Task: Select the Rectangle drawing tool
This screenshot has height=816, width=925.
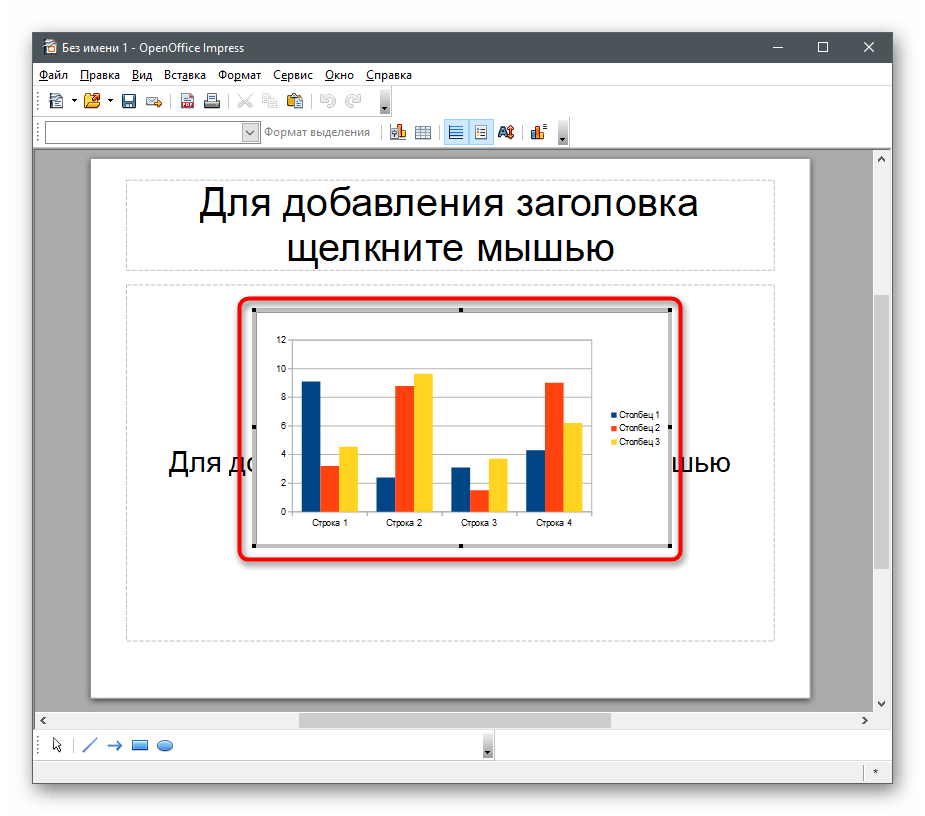Action: click(x=140, y=745)
